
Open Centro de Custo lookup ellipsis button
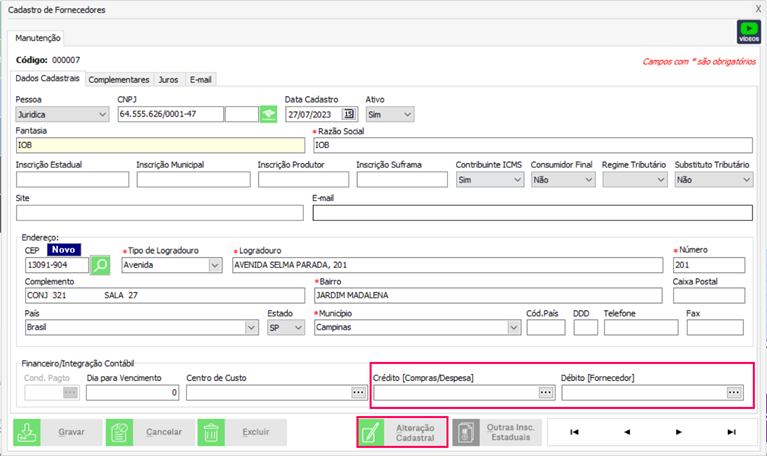click(350, 393)
